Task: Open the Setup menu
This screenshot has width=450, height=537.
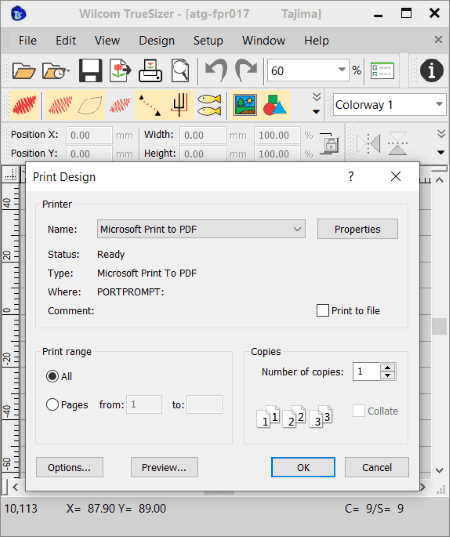Action: click(208, 40)
